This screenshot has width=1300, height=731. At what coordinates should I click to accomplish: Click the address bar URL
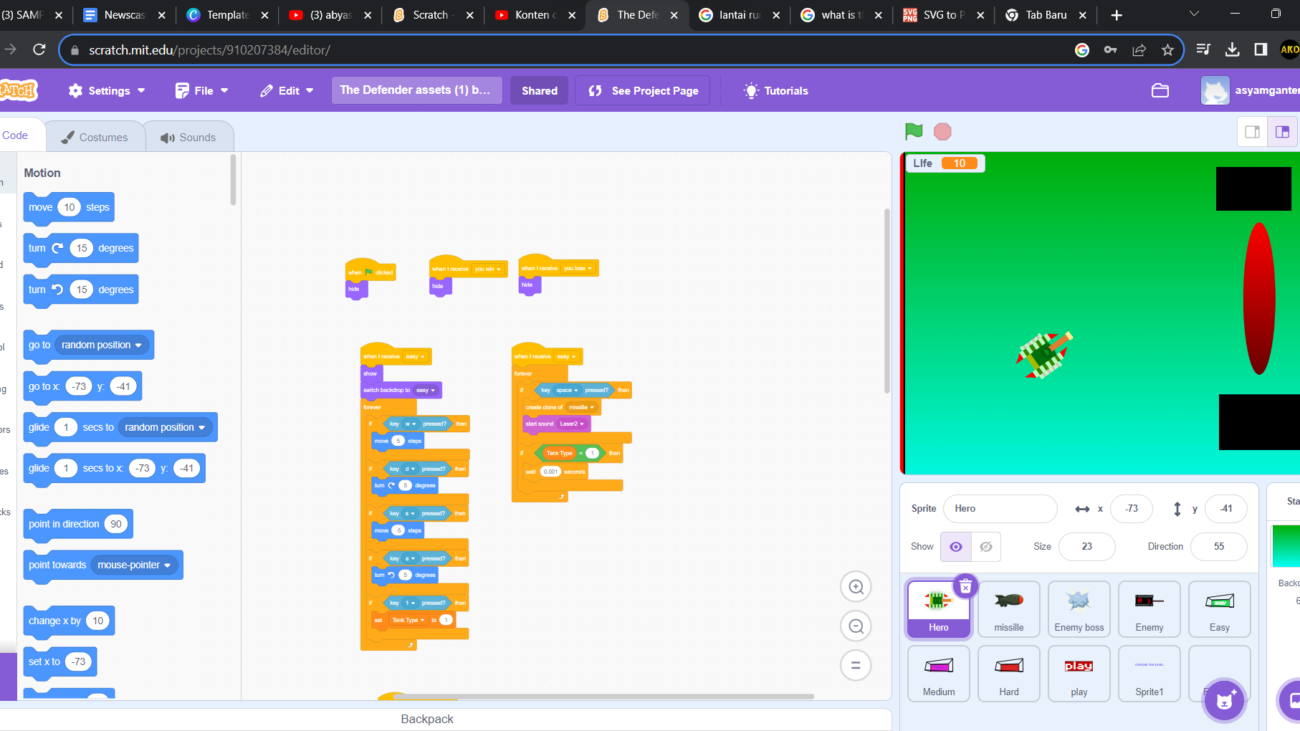click(209, 50)
